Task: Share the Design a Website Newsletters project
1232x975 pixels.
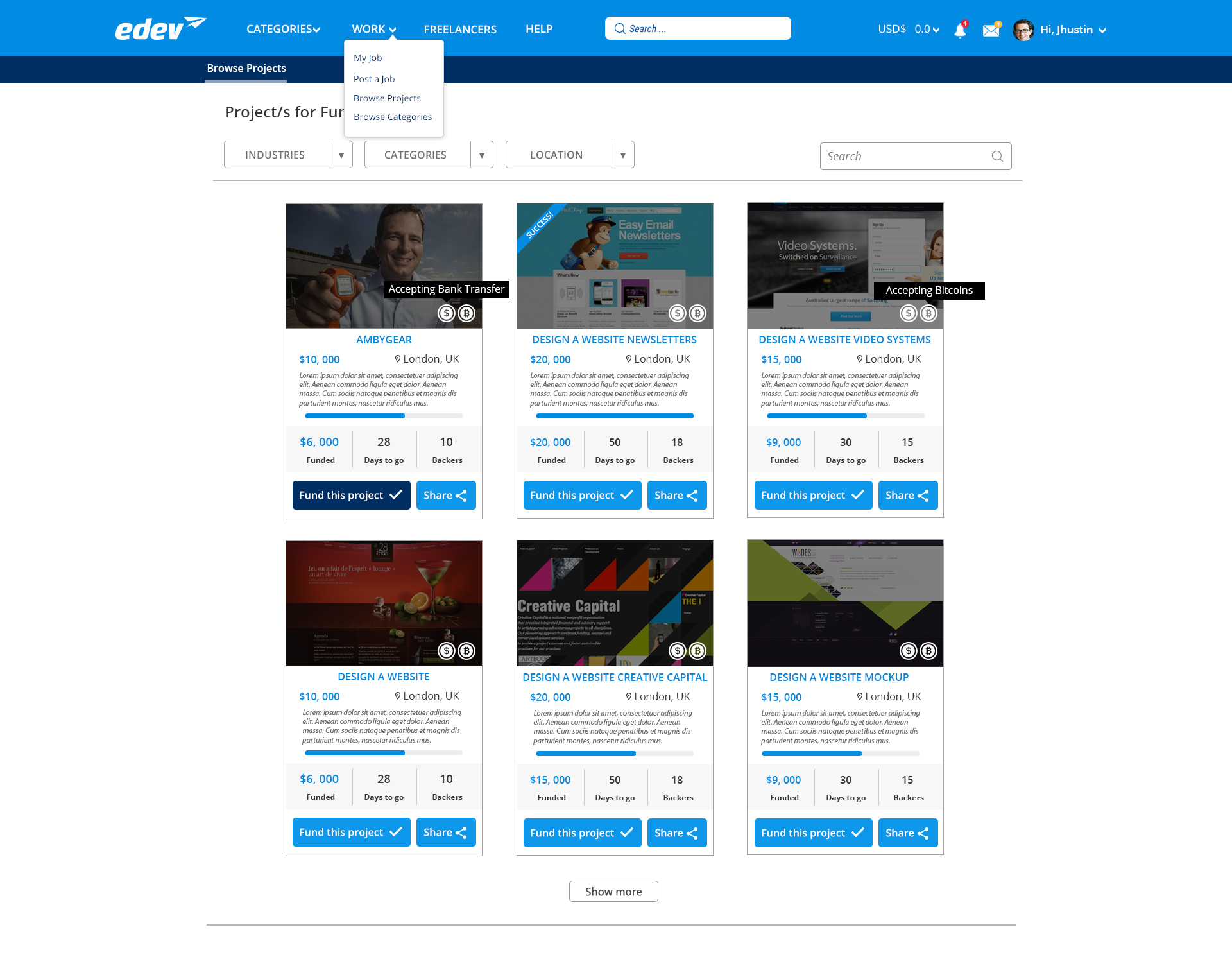Action: [676, 496]
